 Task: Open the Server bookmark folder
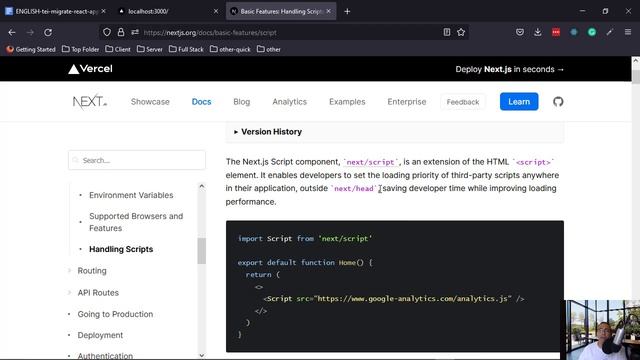(x=149, y=49)
